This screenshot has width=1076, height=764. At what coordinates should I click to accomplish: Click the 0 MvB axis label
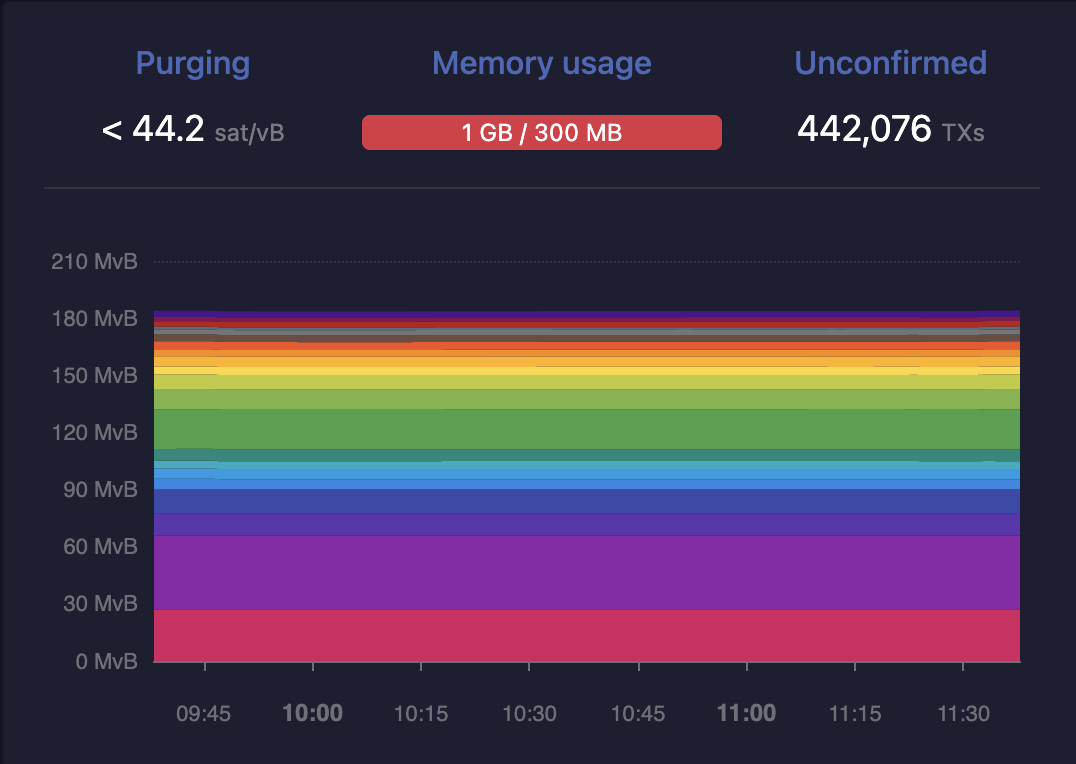(x=106, y=661)
